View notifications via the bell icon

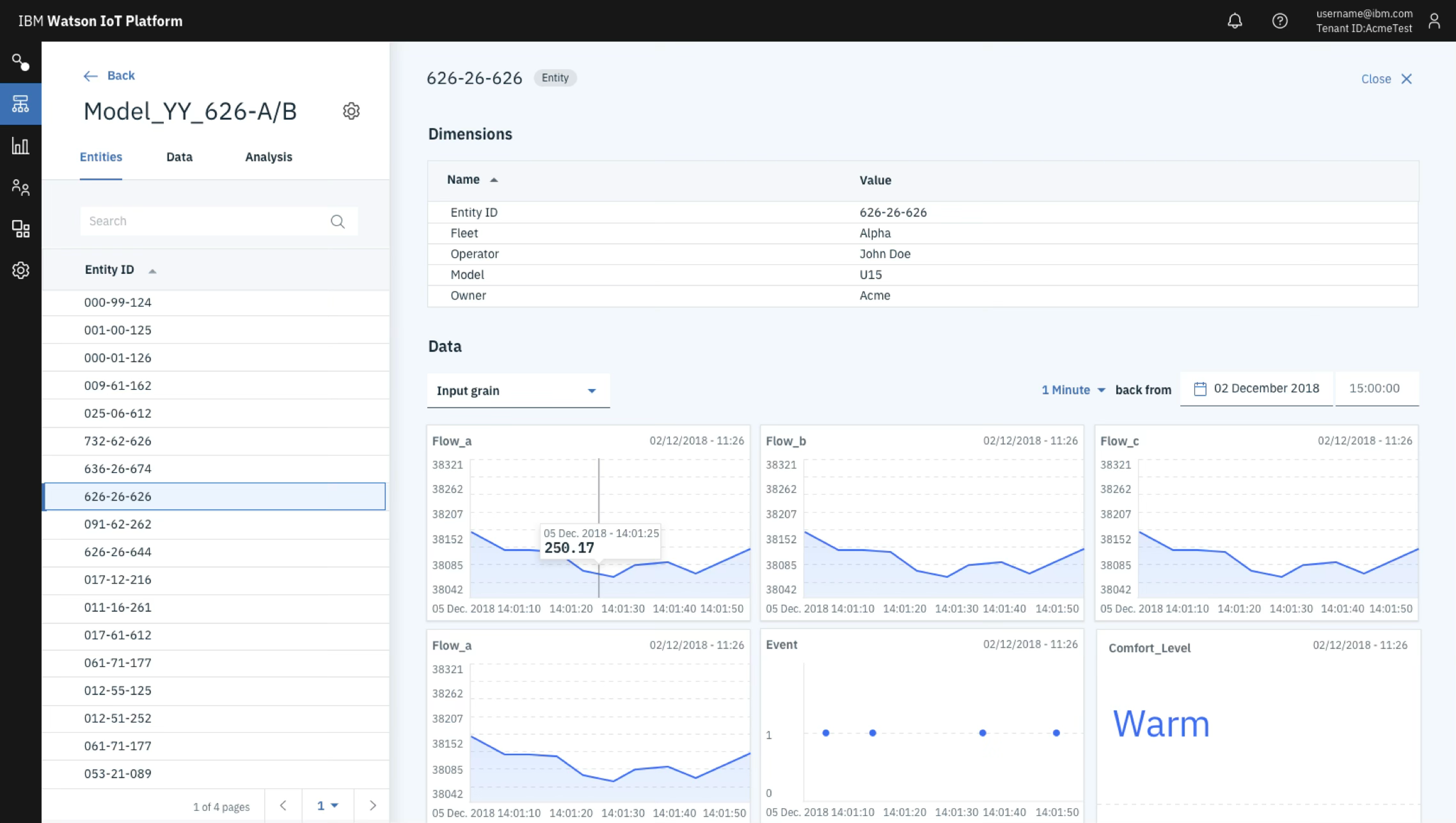[1235, 20]
